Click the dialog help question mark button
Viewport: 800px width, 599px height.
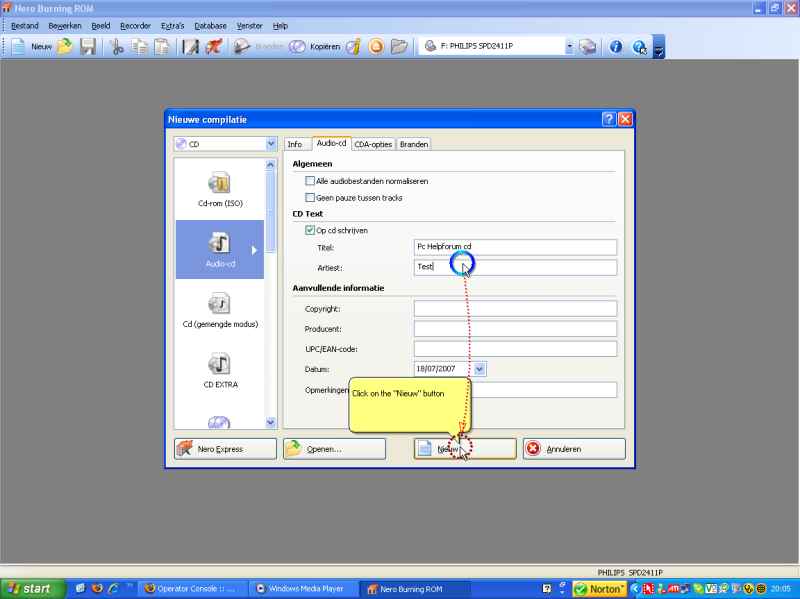609,119
